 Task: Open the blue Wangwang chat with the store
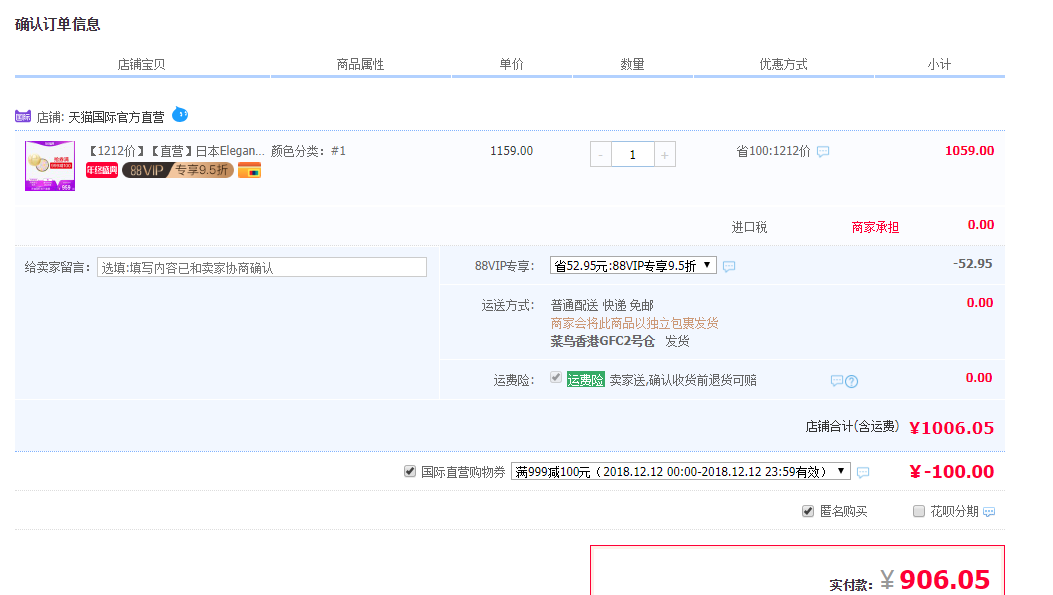pos(180,115)
